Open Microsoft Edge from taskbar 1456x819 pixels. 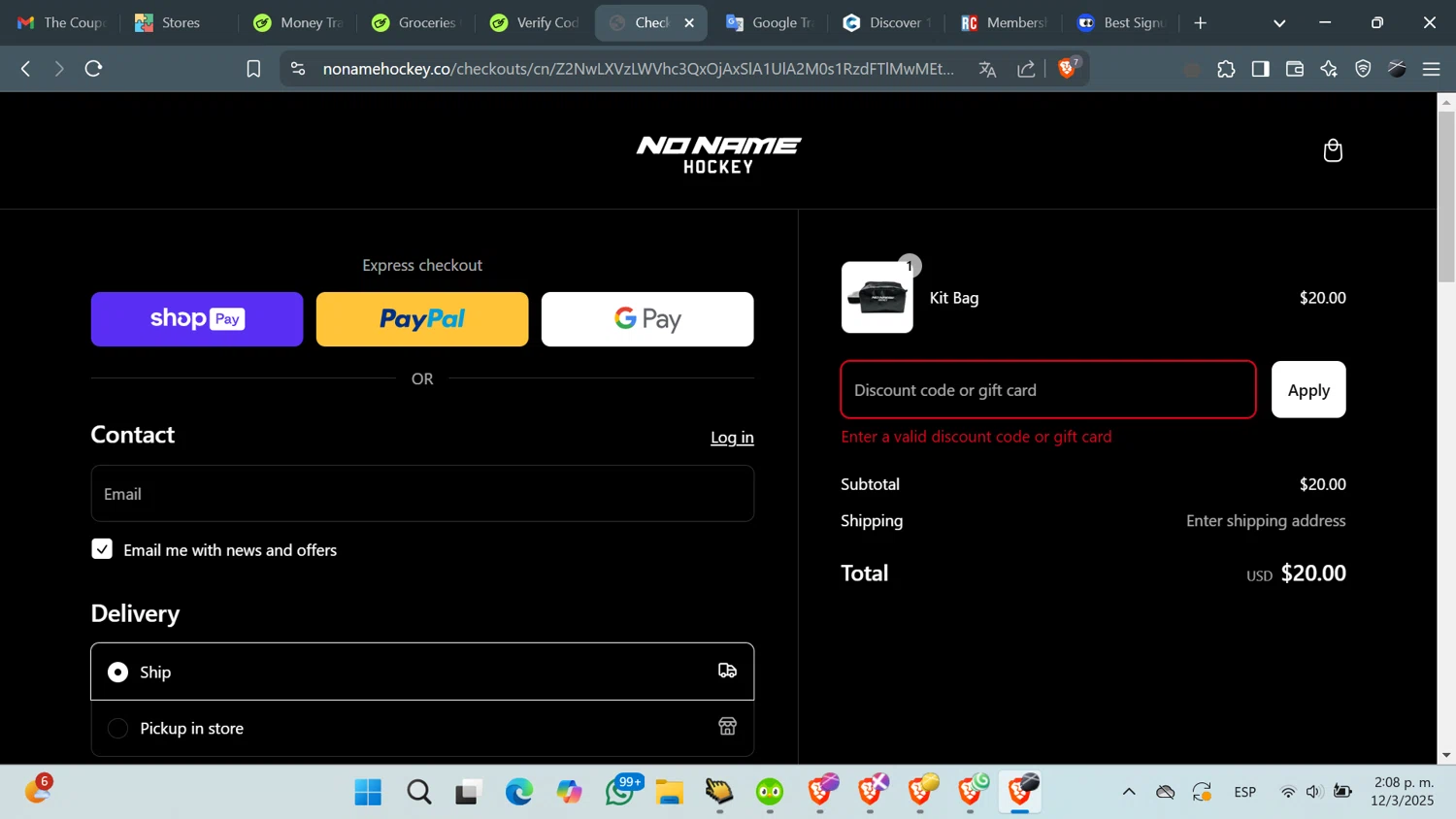point(519,792)
